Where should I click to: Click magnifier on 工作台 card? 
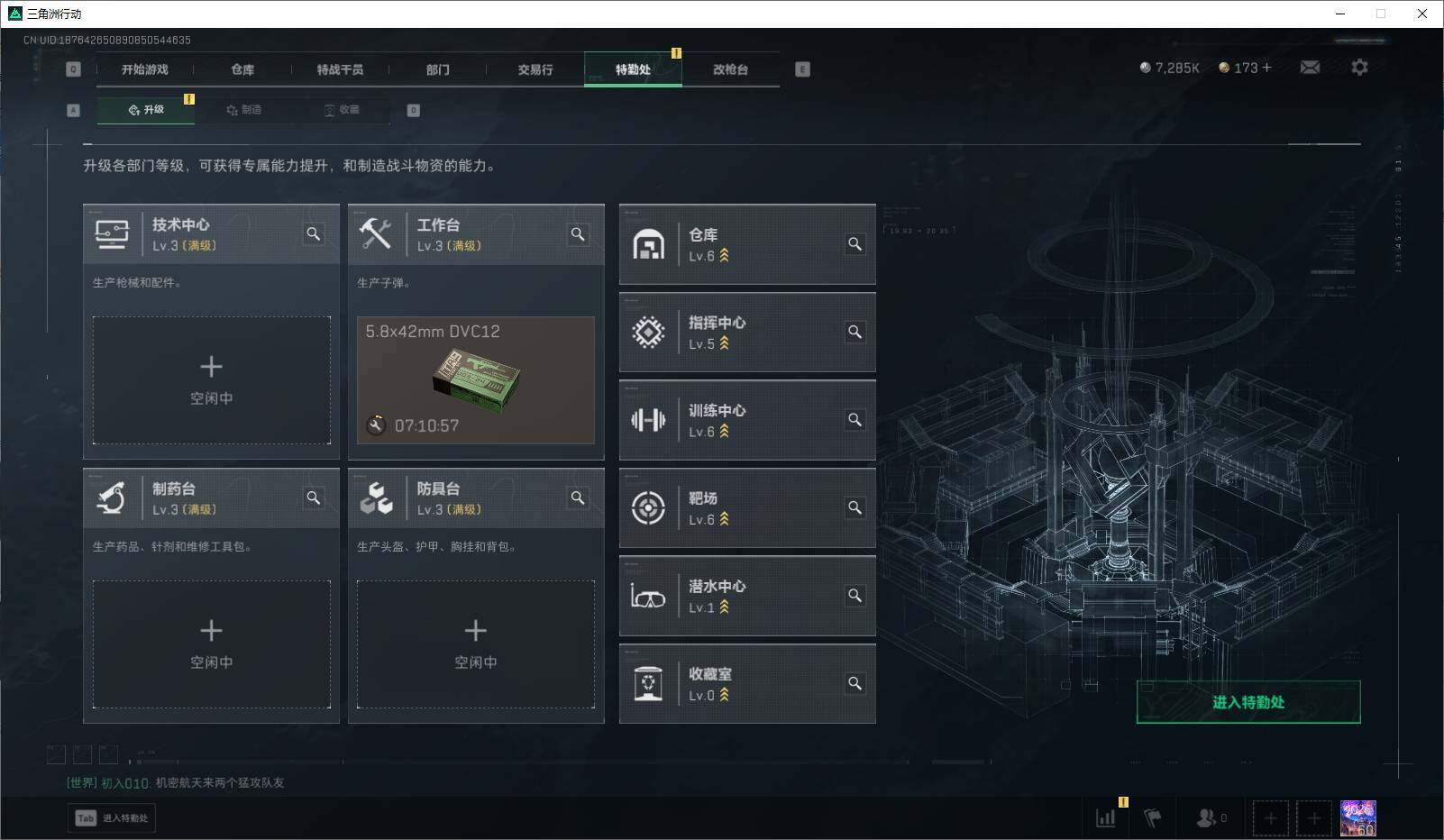[x=578, y=234]
